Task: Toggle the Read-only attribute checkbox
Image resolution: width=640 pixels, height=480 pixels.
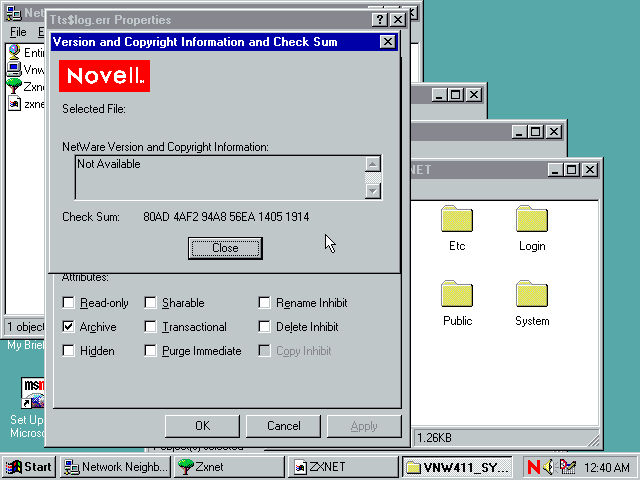Action: click(69, 303)
